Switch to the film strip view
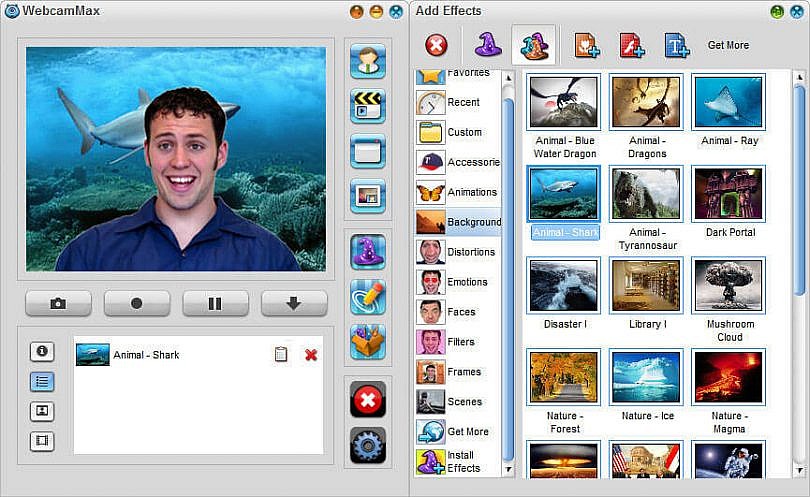The height and width of the screenshot is (497, 810). tap(42, 441)
